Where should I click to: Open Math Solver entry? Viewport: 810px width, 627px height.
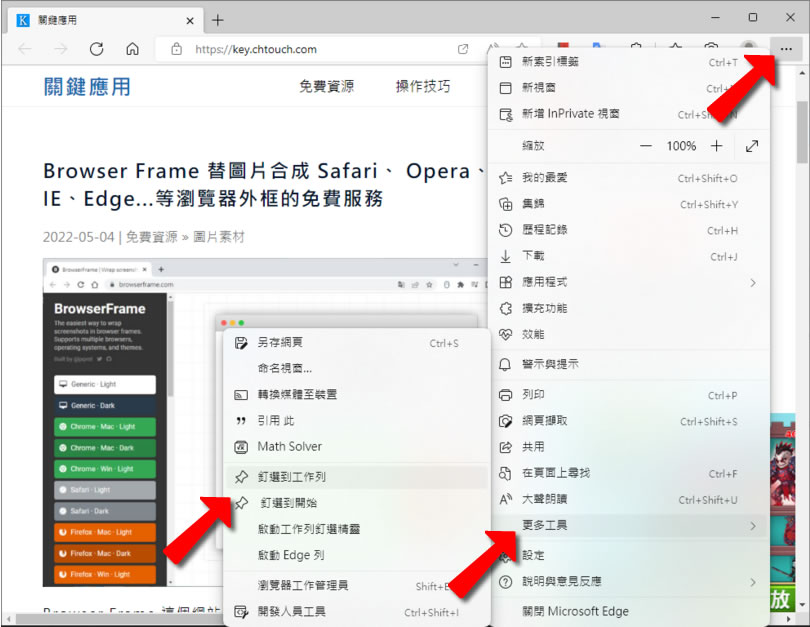click(x=356, y=447)
